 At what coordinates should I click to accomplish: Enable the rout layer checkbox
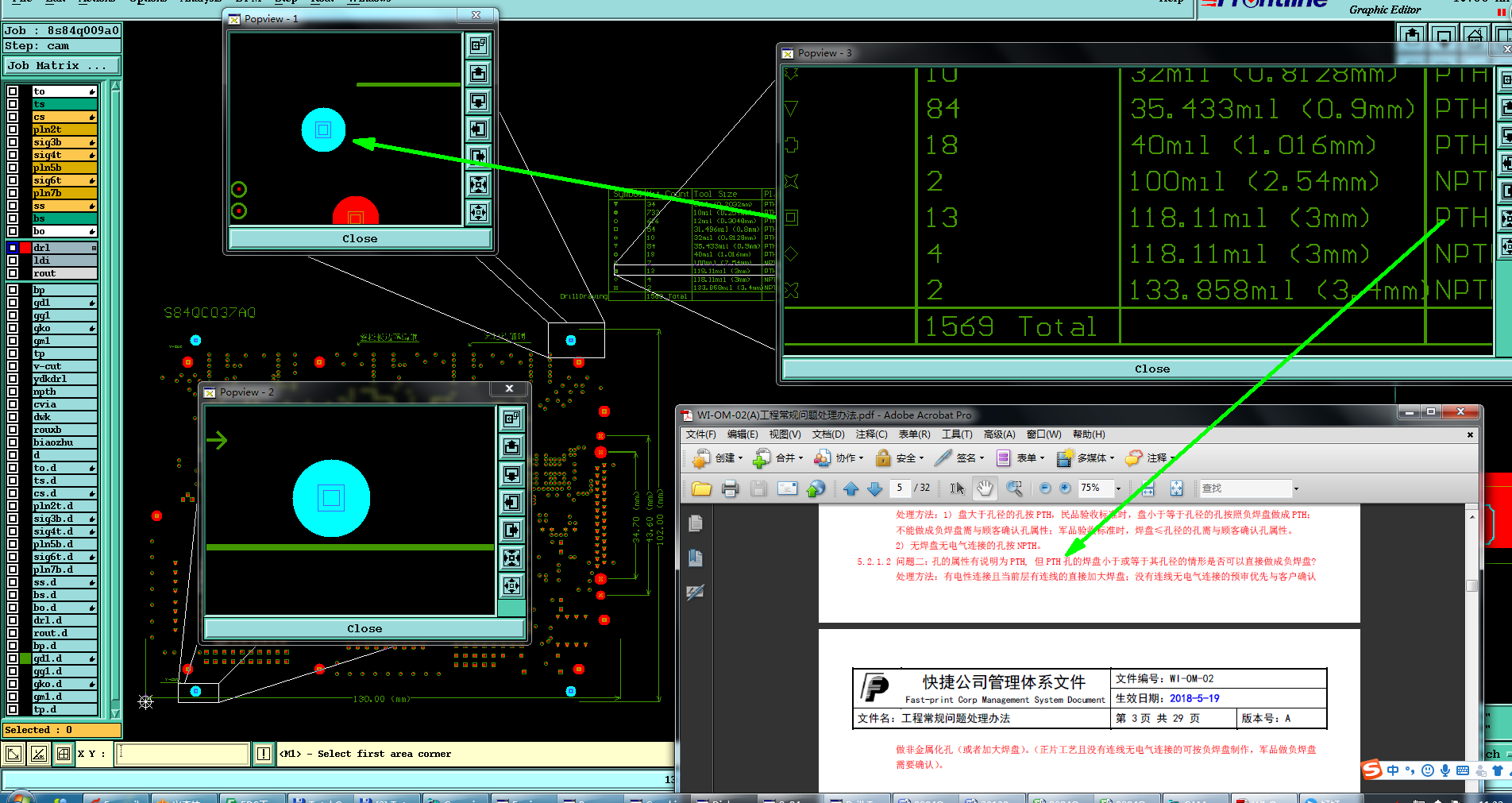13,273
